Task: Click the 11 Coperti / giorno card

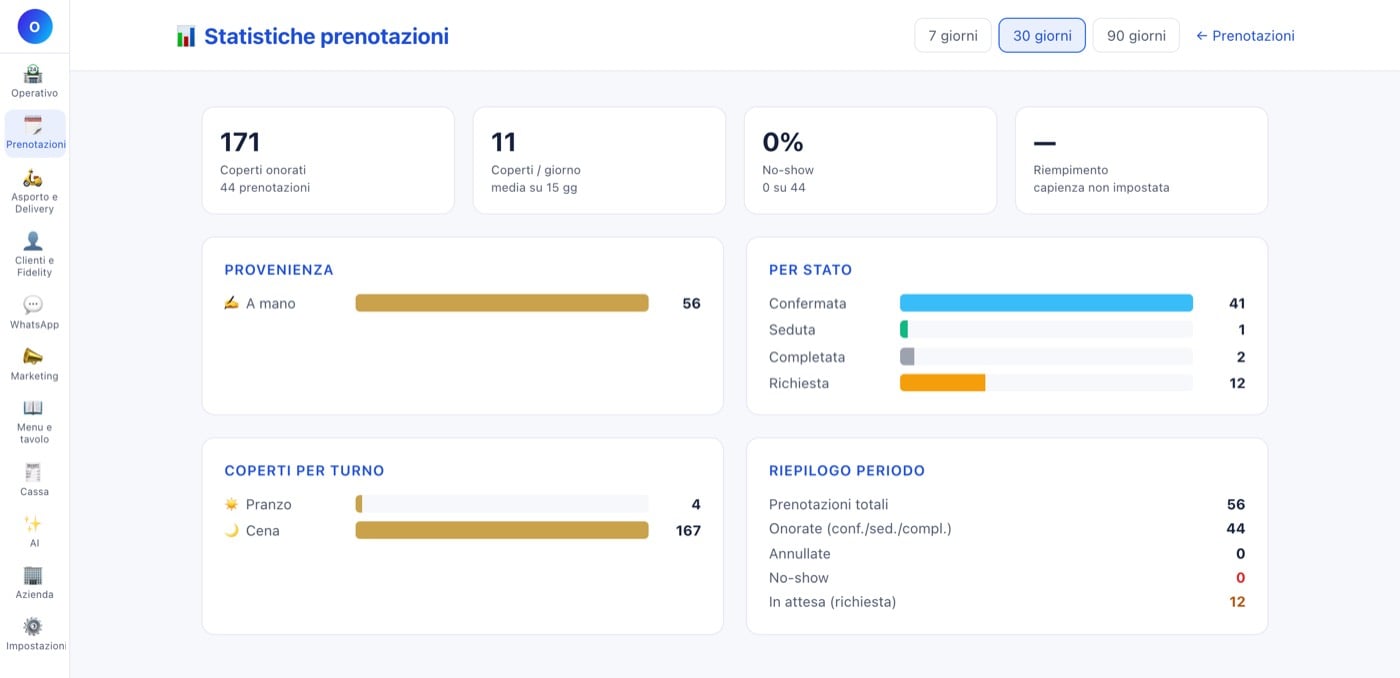Action: click(x=599, y=160)
